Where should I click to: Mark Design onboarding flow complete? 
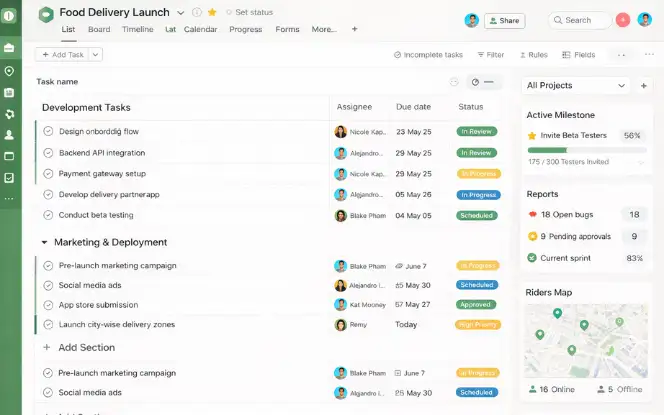(x=48, y=131)
